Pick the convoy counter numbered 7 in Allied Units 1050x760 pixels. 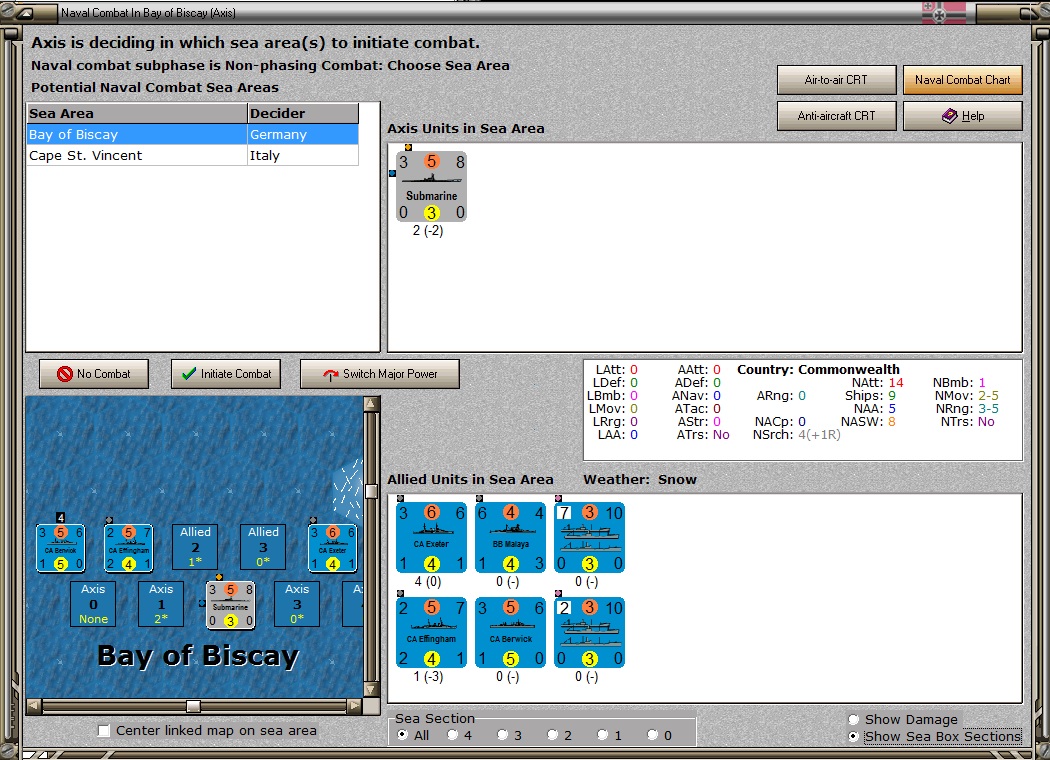pos(589,538)
